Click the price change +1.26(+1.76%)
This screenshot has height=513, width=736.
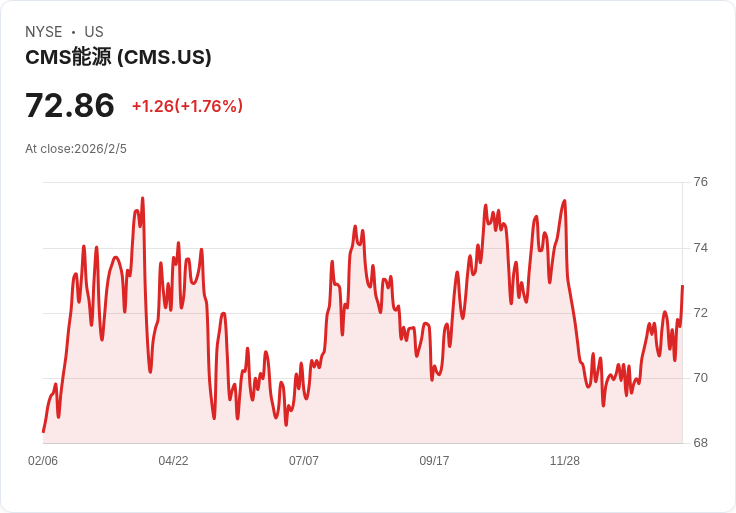coord(187,106)
